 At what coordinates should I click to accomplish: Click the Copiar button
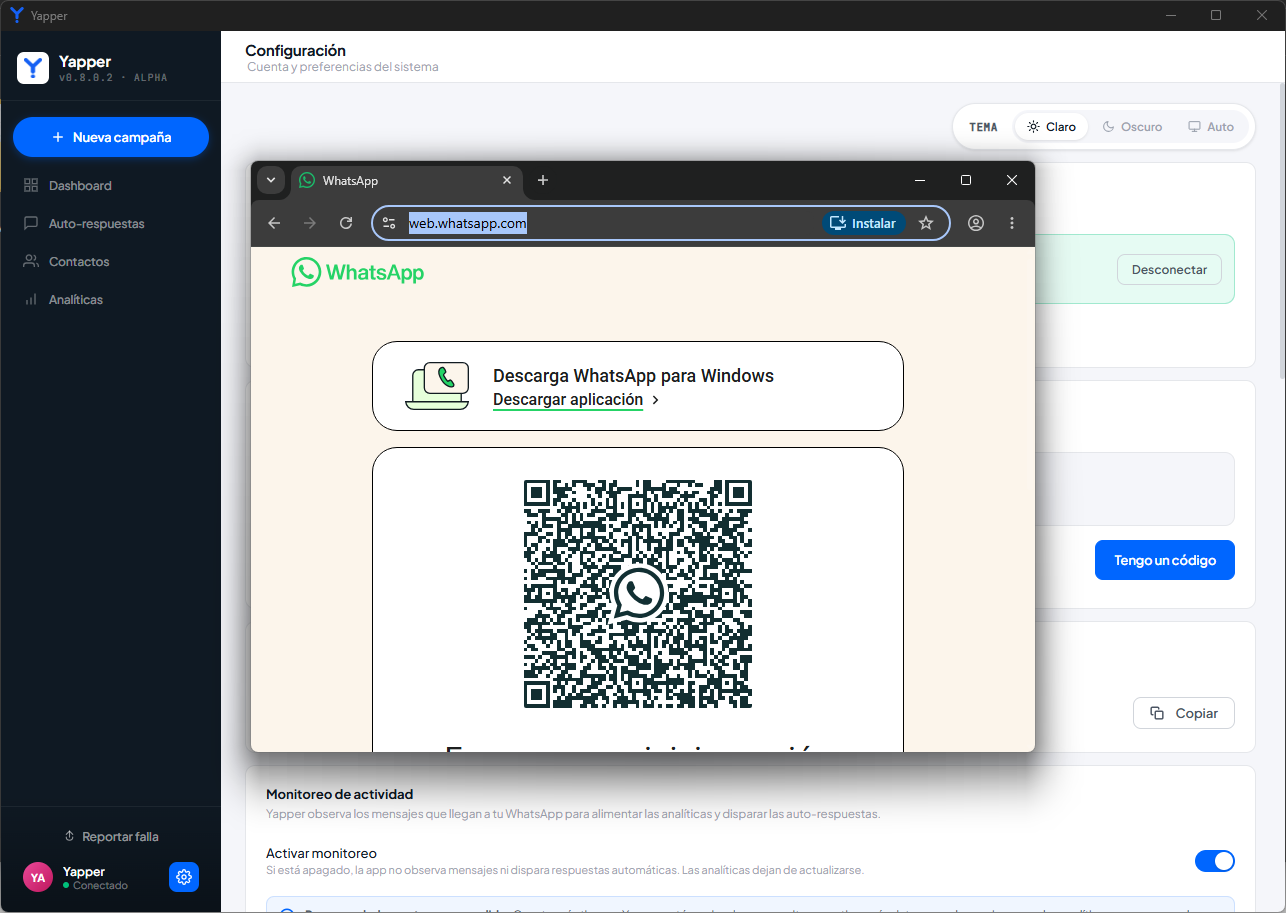1184,713
